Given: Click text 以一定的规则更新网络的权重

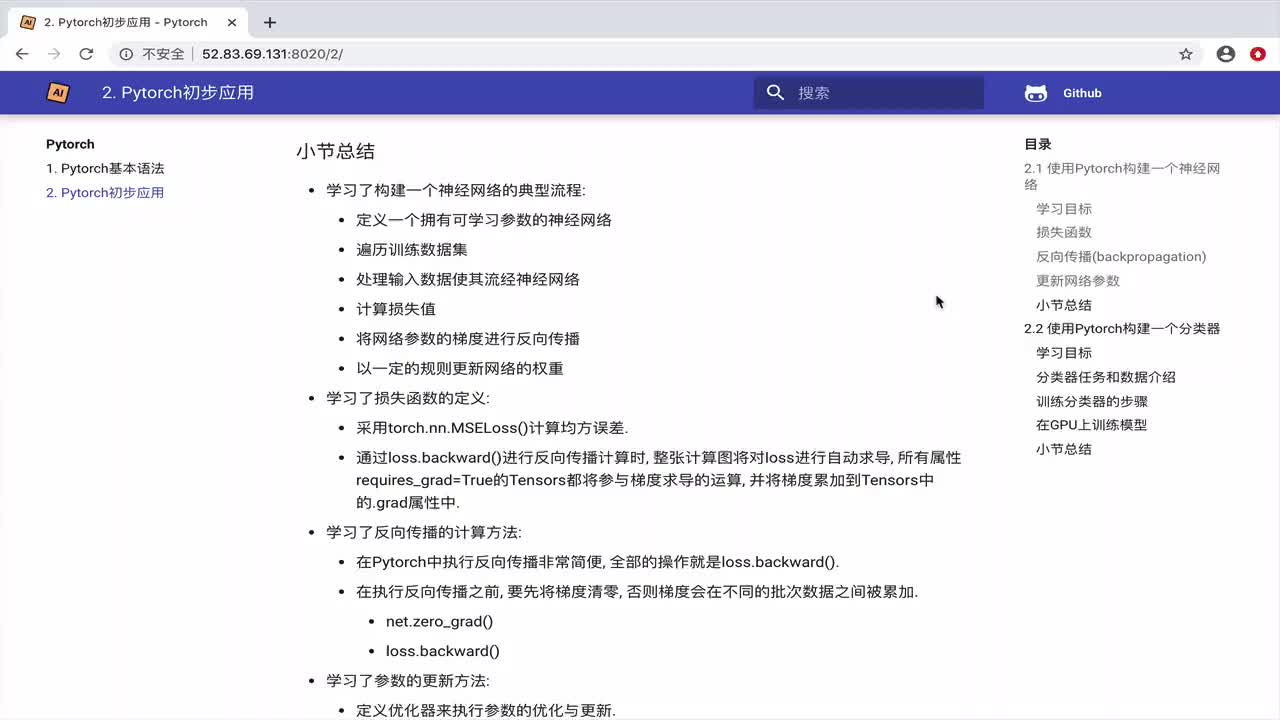Looking at the screenshot, I should [460, 369].
